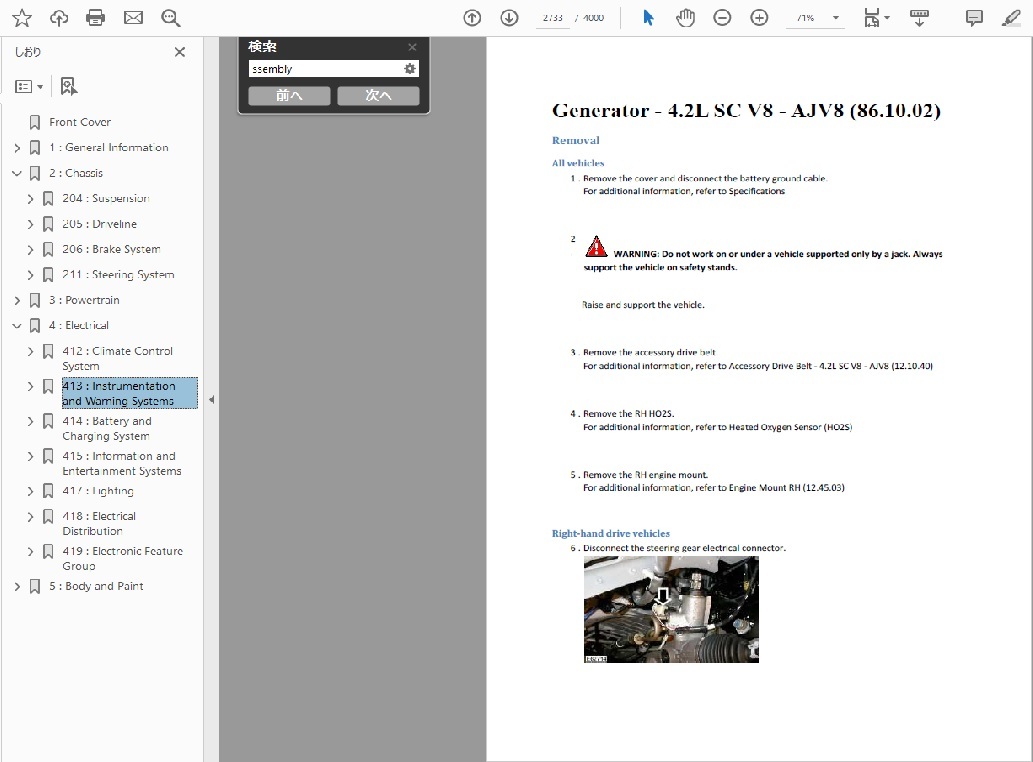This screenshot has width=1033, height=762.
Task: Go to next page with down arrow
Action: [509, 18]
